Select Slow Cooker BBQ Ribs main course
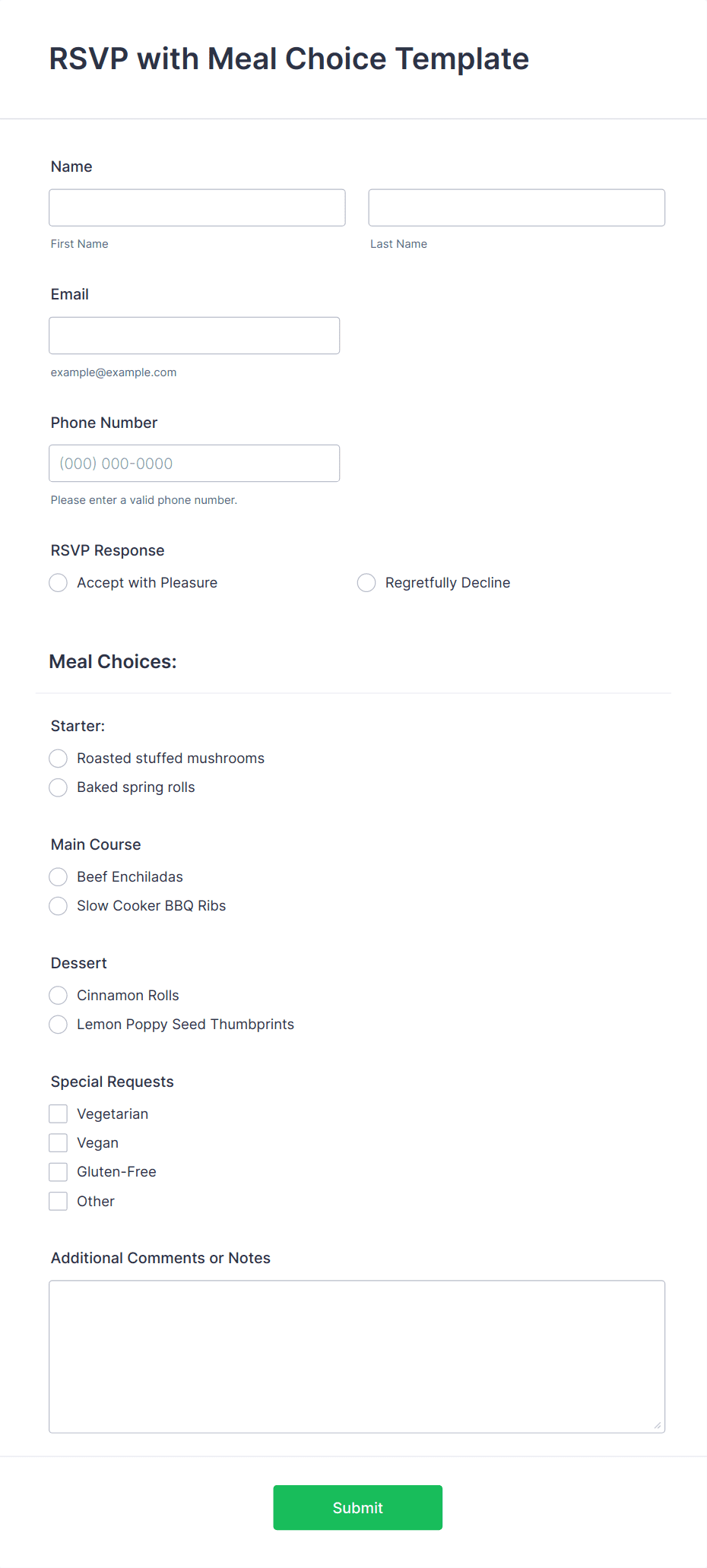The width and height of the screenshot is (707, 1568). point(58,905)
